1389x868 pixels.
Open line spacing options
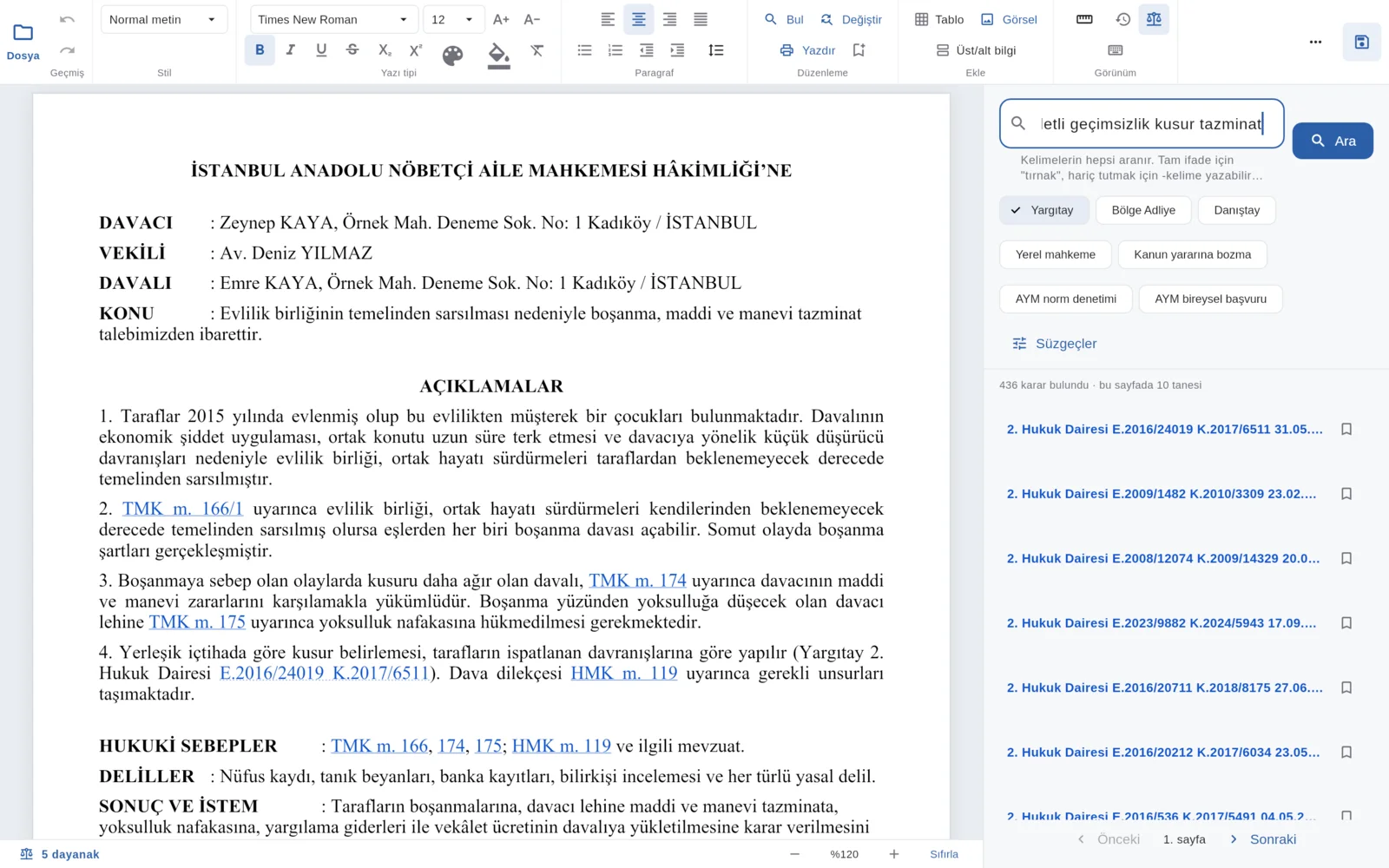pos(715,50)
